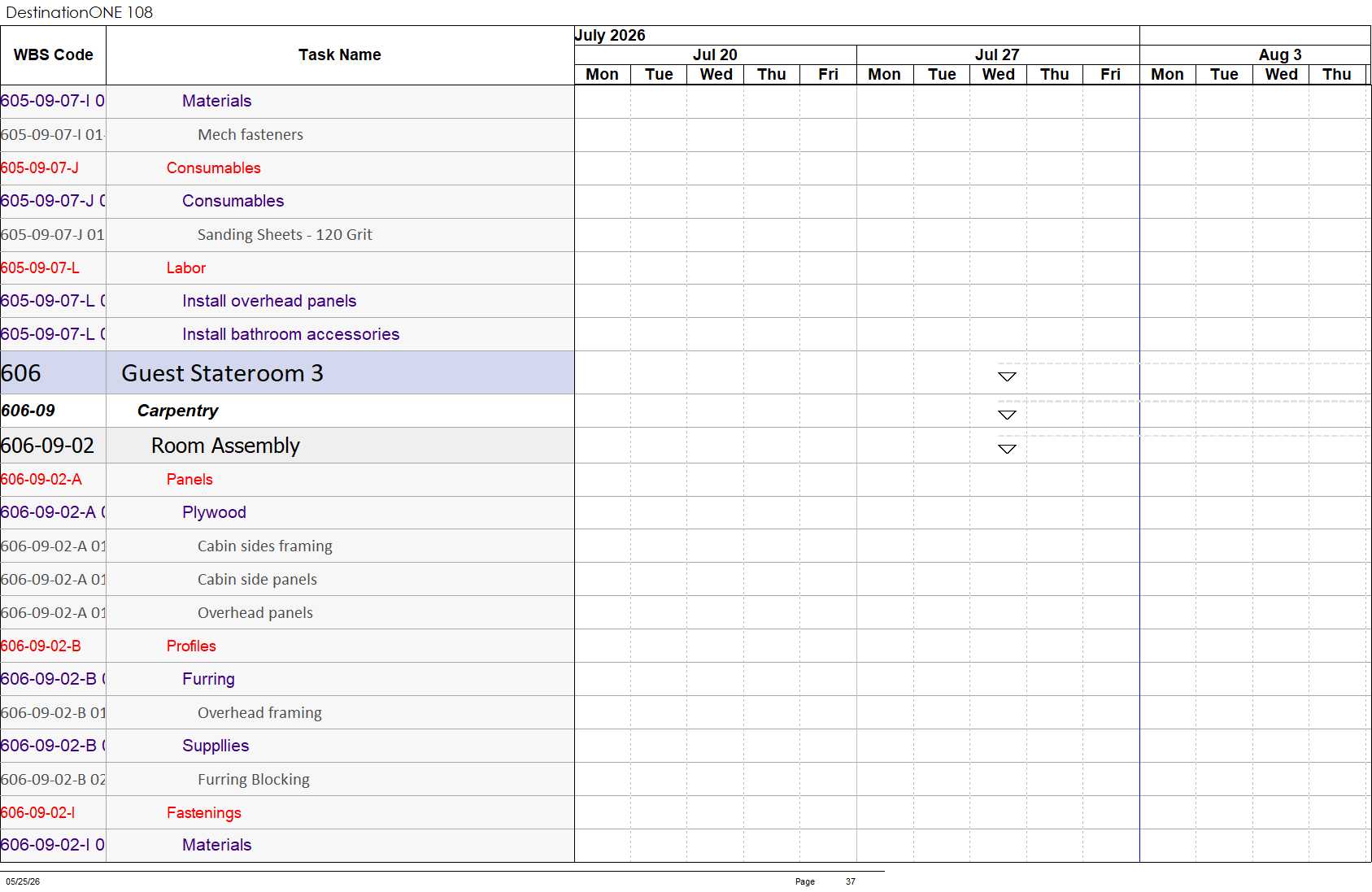Click the Wed day header under Jul 27
The image size is (1372, 892).
[998, 74]
